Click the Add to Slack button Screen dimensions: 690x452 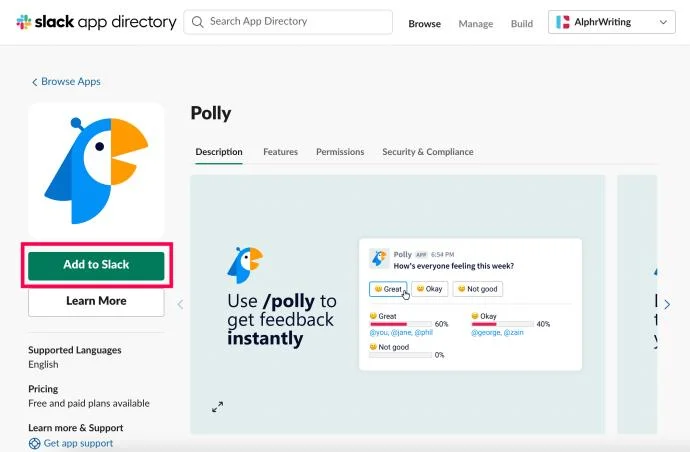pos(96,265)
